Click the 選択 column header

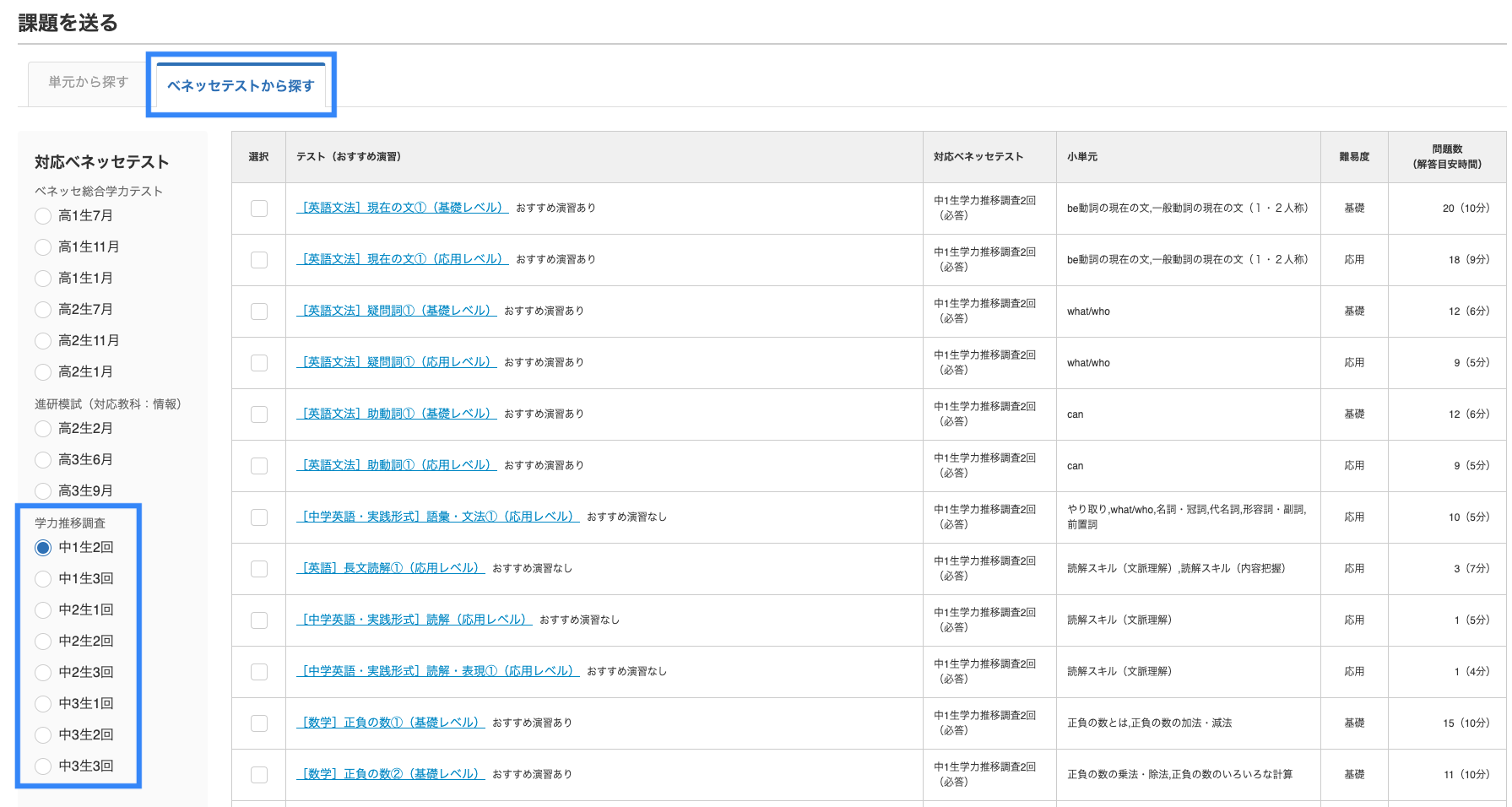(258, 157)
